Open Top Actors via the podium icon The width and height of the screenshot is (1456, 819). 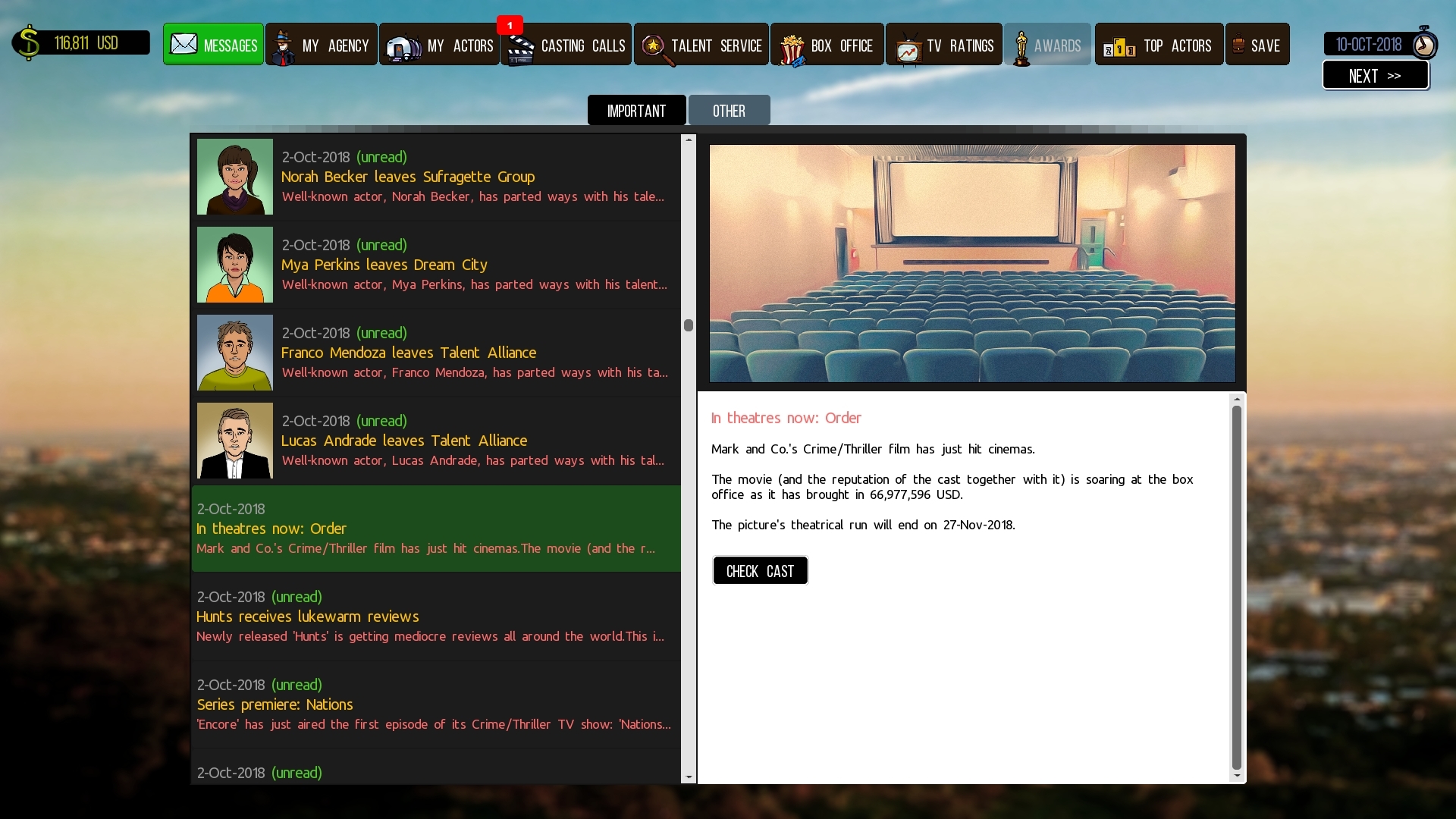tap(1119, 47)
